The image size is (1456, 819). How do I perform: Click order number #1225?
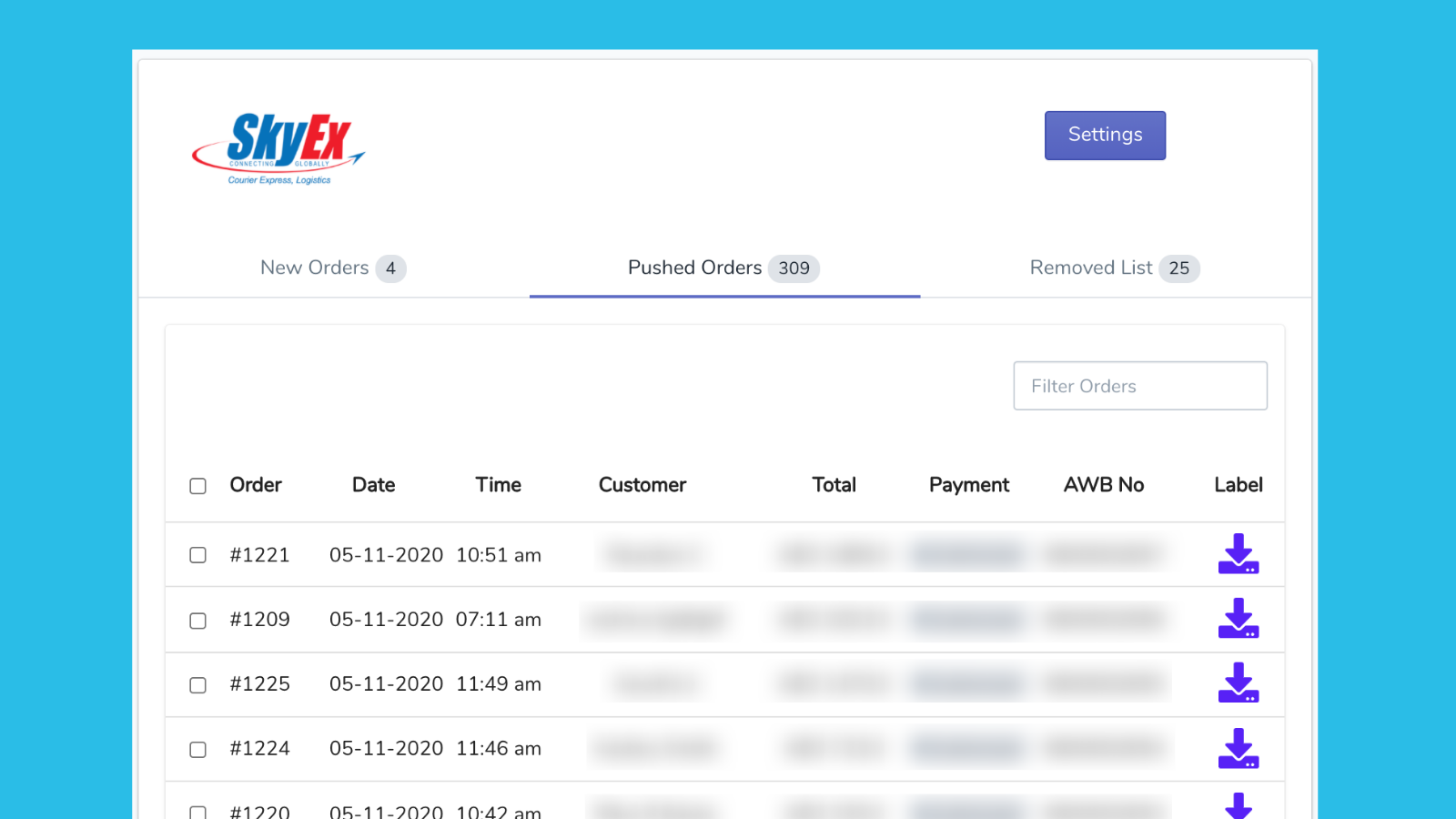coord(260,684)
